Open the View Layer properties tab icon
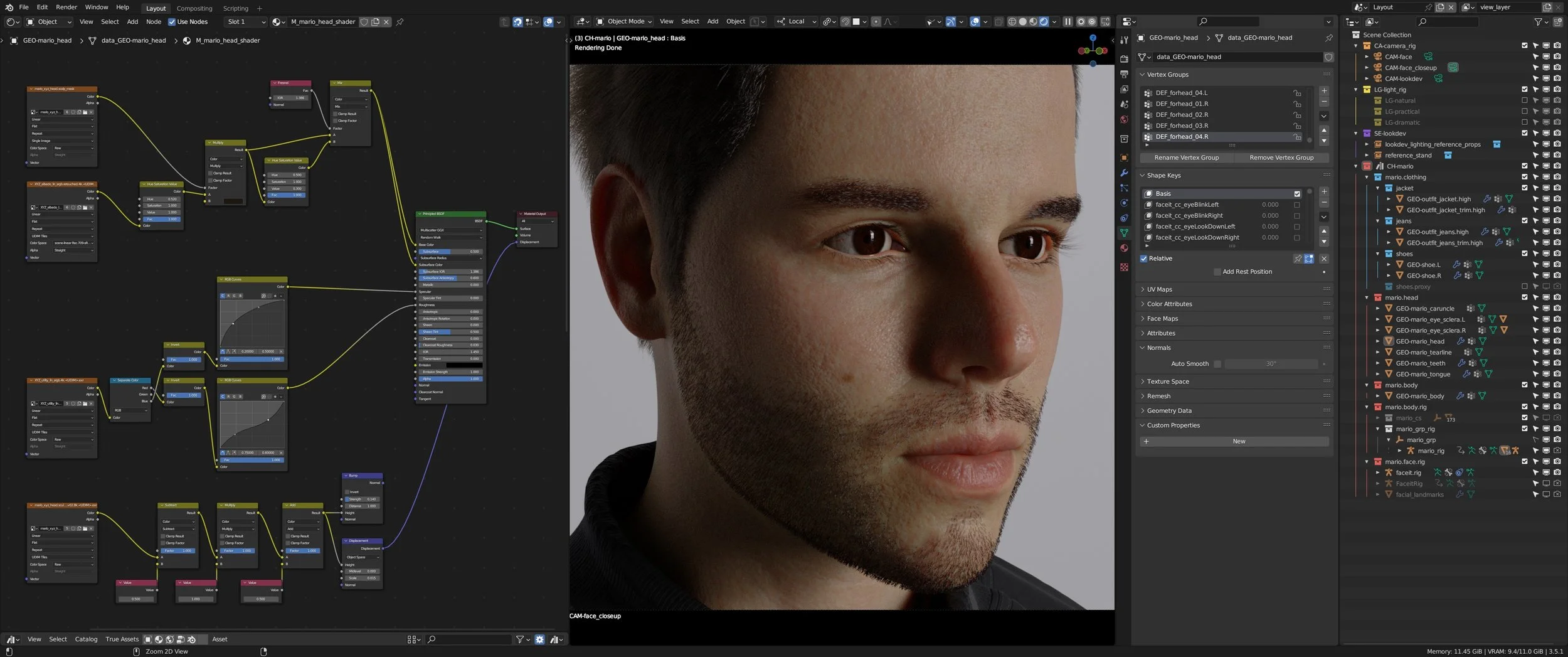The height and width of the screenshot is (657, 1568). (1124, 89)
